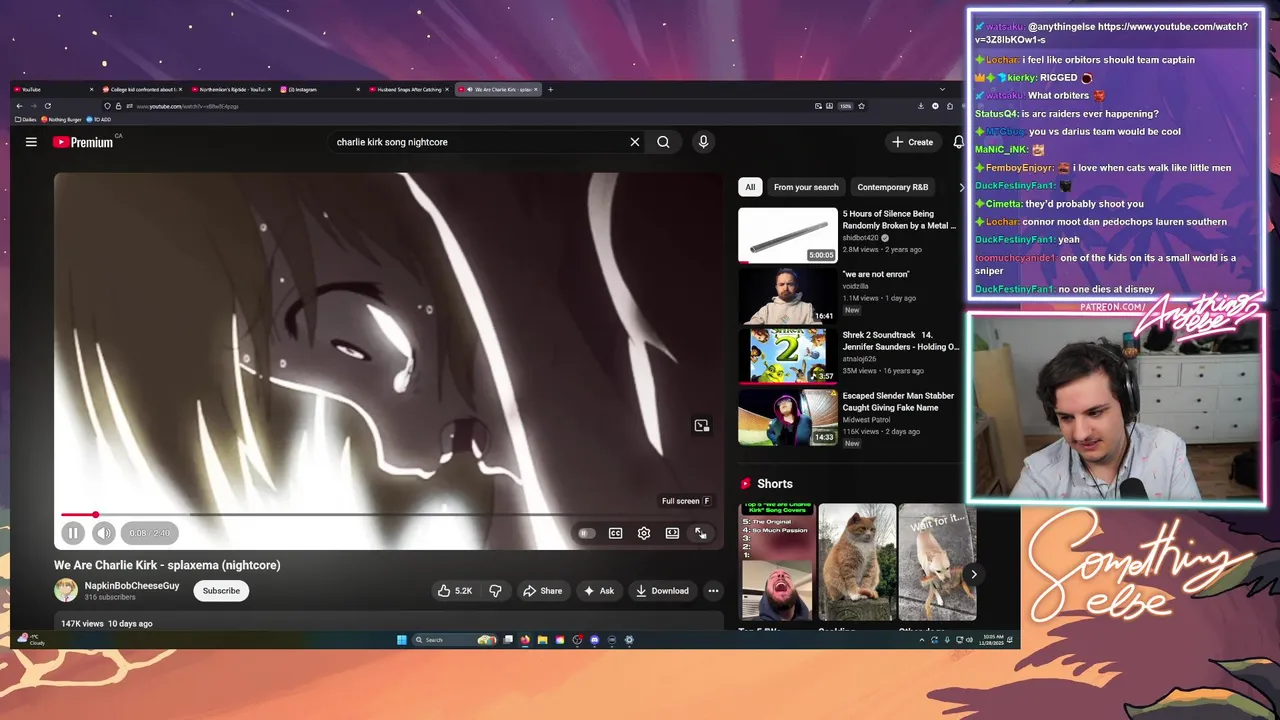Start voice search with the microphone
The width and height of the screenshot is (1280, 720).
point(703,142)
